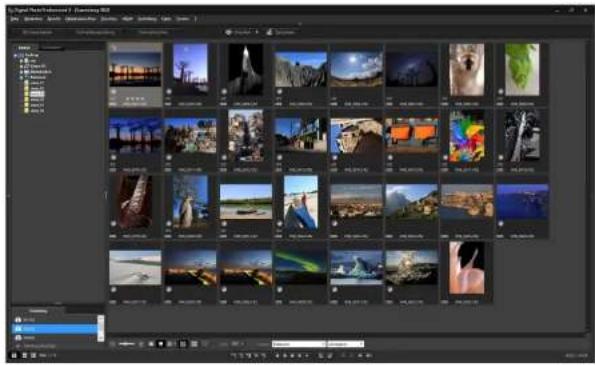Switch to the second tab beside the Folder tab

pyautogui.click(x=51, y=48)
